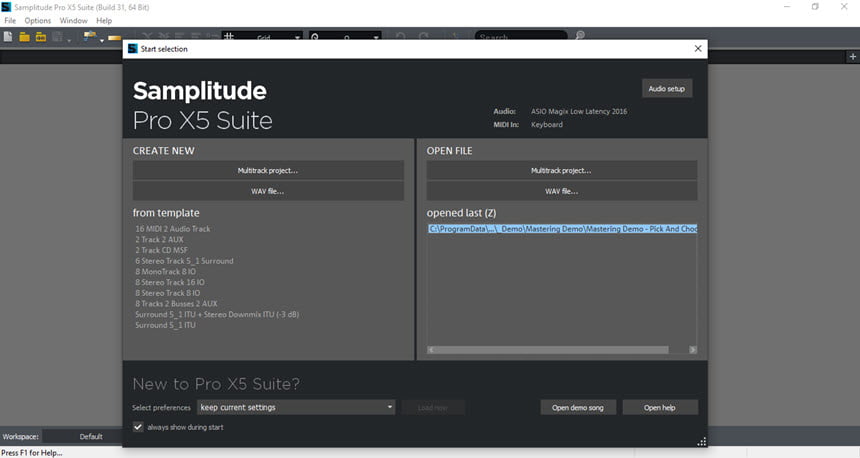Click the 'Press F1 for Help...' status bar text
This screenshot has width=860, height=458.
pos(32,453)
